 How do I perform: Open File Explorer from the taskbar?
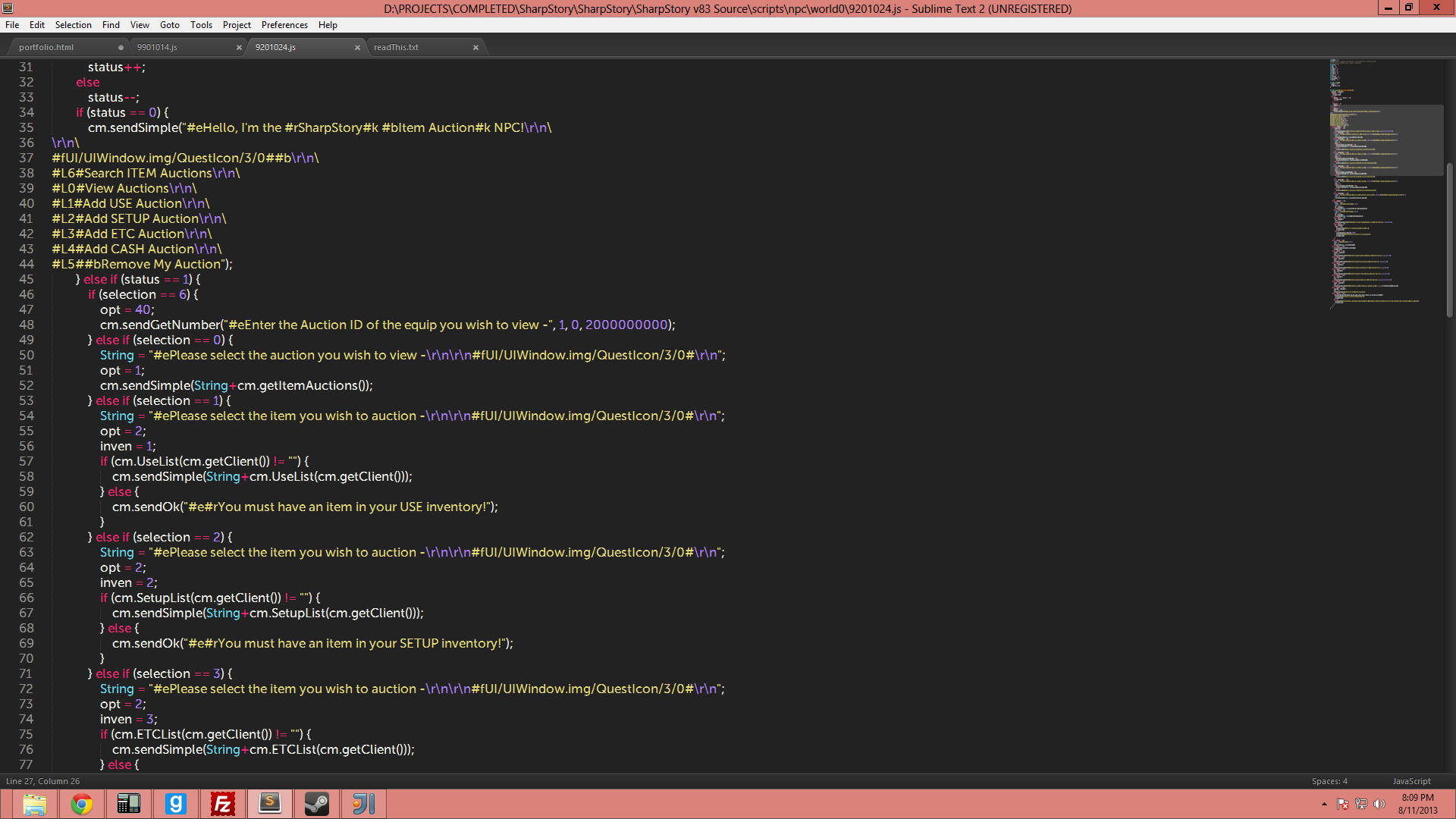click(34, 804)
